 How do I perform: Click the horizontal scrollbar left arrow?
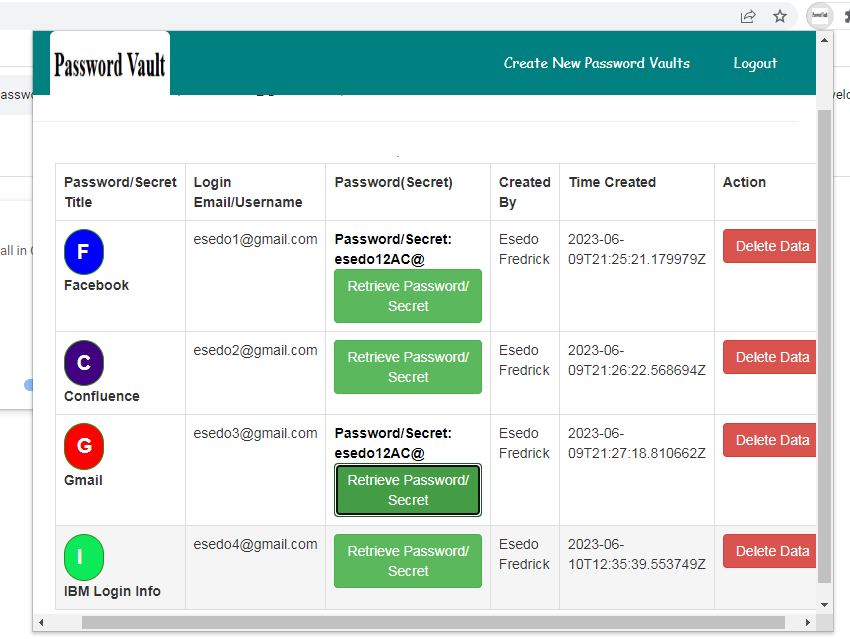coord(41,622)
